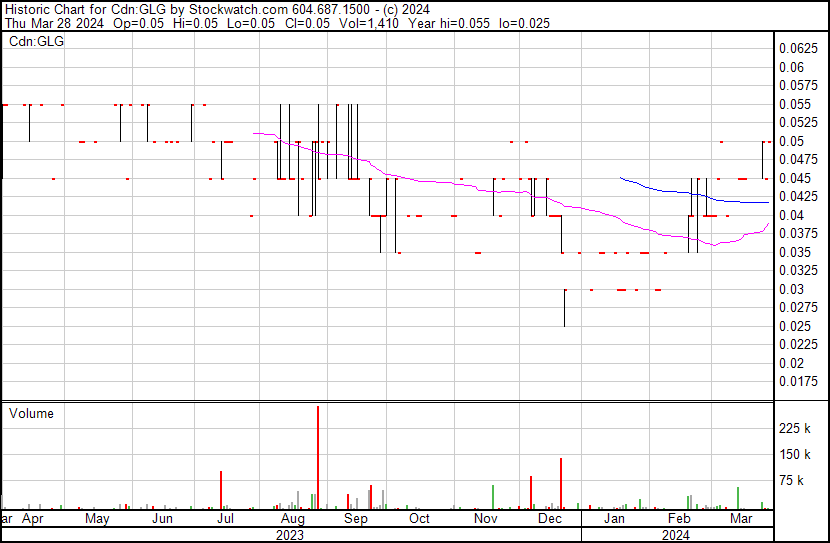Click the 'Cdn:GLG' symbol label in chart
This screenshot has height=543, width=830.
(37, 41)
